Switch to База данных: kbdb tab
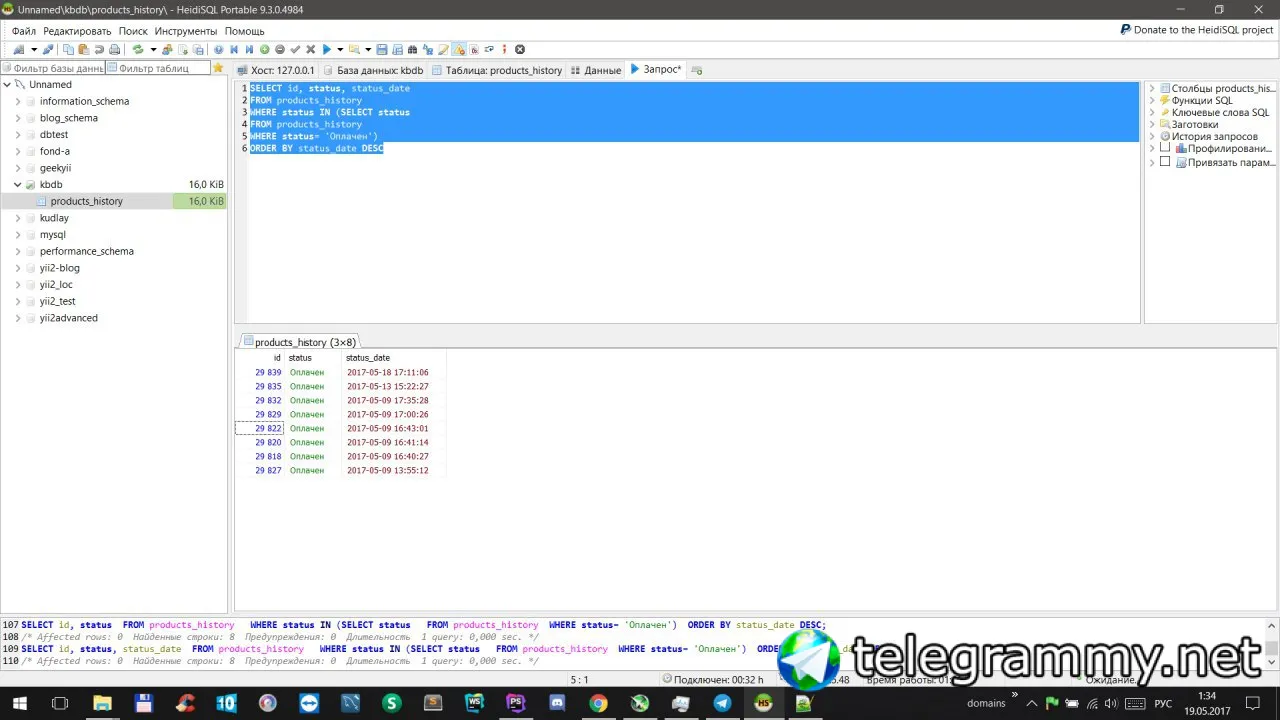The width and height of the screenshot is (1280, 720). (373, 70)
